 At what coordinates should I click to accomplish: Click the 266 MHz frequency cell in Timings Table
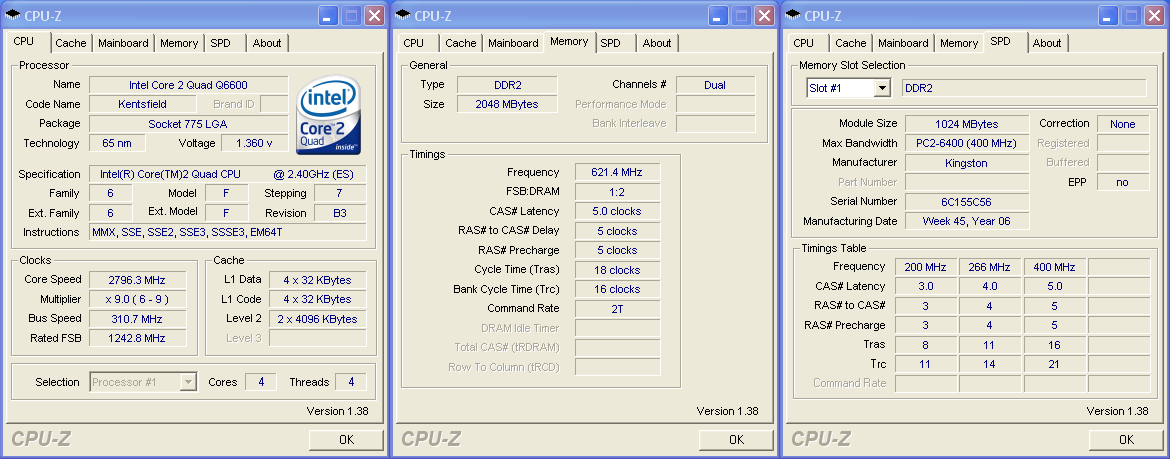pos(989,266)
